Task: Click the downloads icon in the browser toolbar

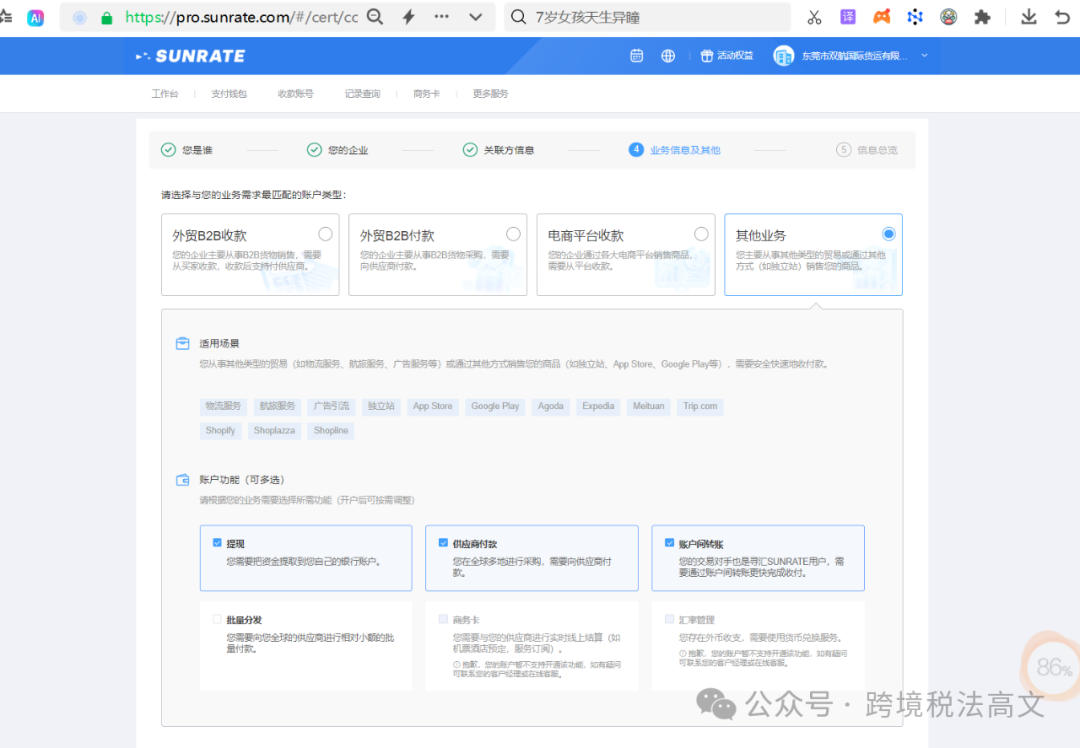Action: coord(1030,17)
